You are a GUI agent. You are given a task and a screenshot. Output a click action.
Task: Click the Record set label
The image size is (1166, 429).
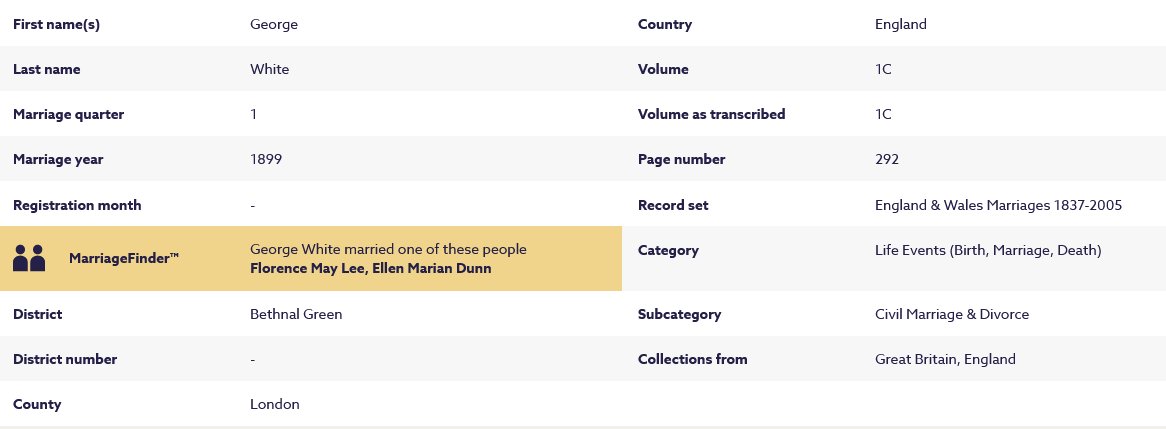coord(673,205)
